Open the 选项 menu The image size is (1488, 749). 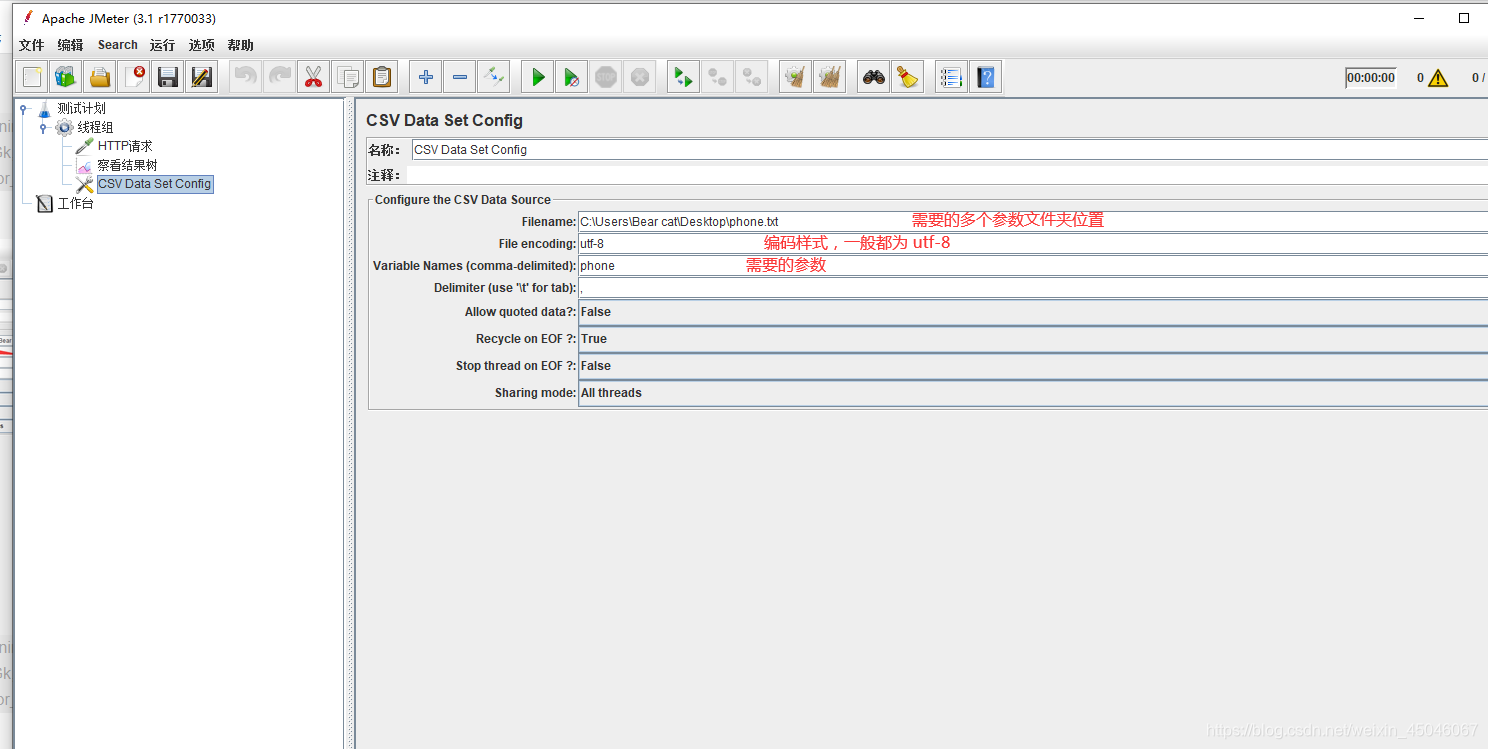[202, 45]
